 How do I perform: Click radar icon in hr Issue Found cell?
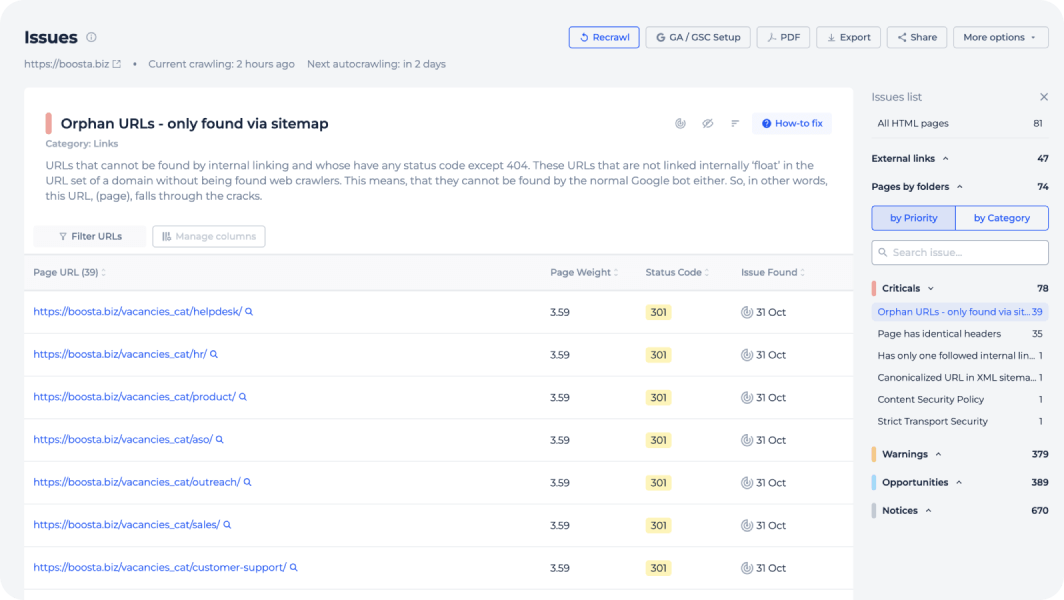(x=746, y=355)
